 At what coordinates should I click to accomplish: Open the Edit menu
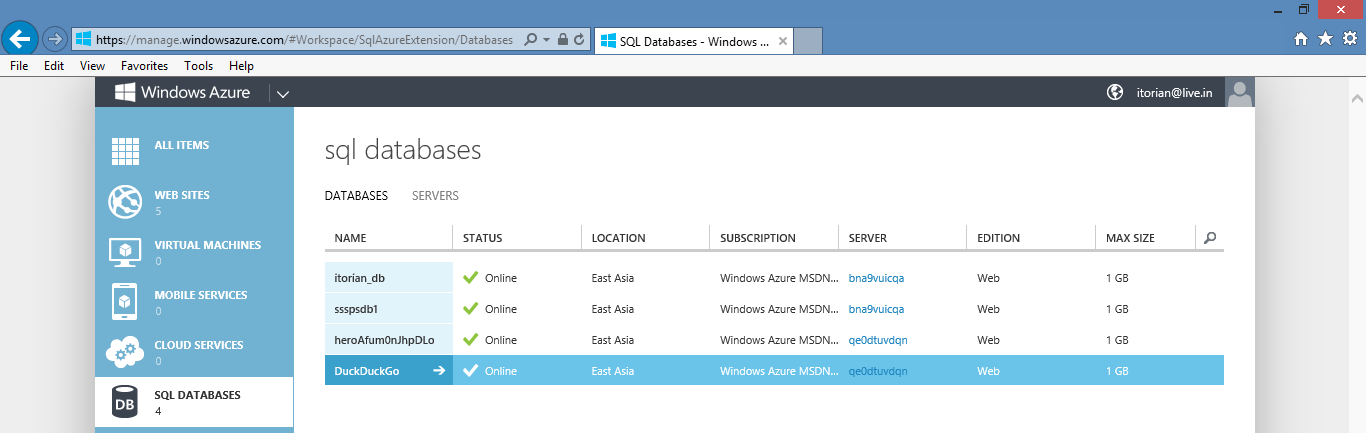(54, 66)
